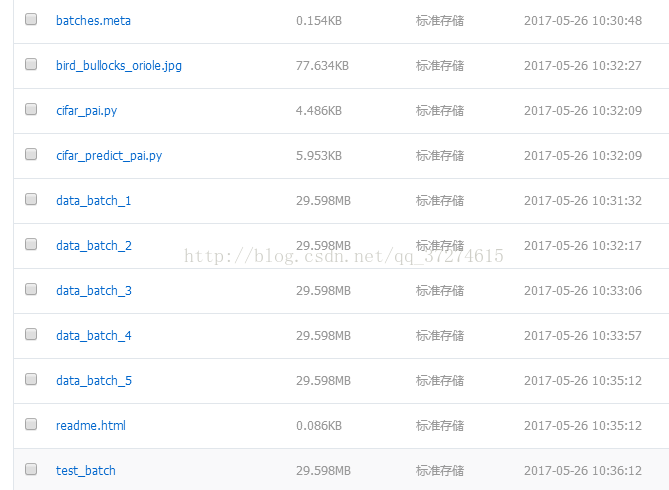Click the timestamp 2017-05-26 10:31:32
The width and height of the screenshot is (669, 490).
pyautogui.click(x=583, y=201)
